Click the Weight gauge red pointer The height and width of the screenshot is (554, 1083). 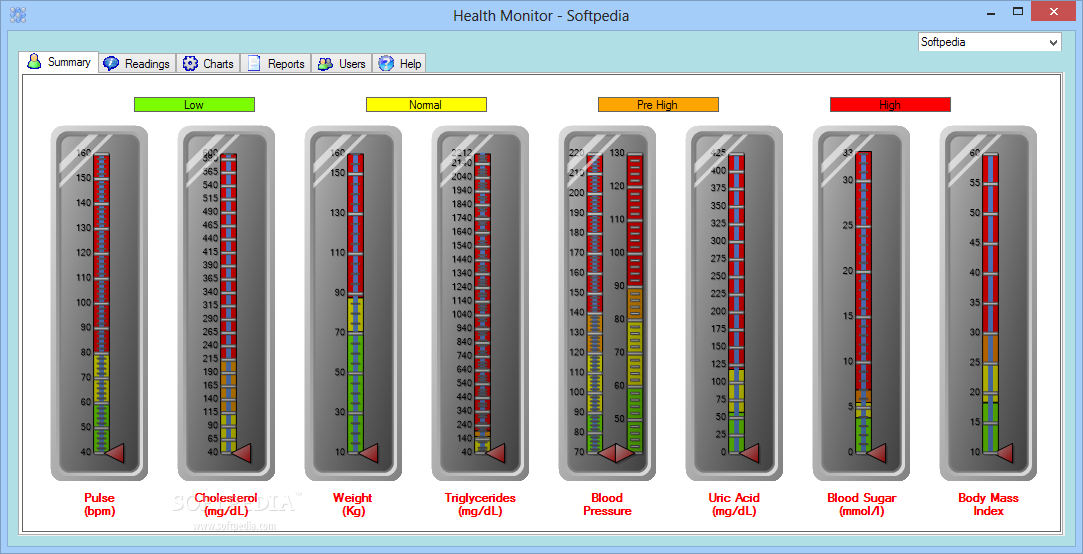(x=370, y=452)
